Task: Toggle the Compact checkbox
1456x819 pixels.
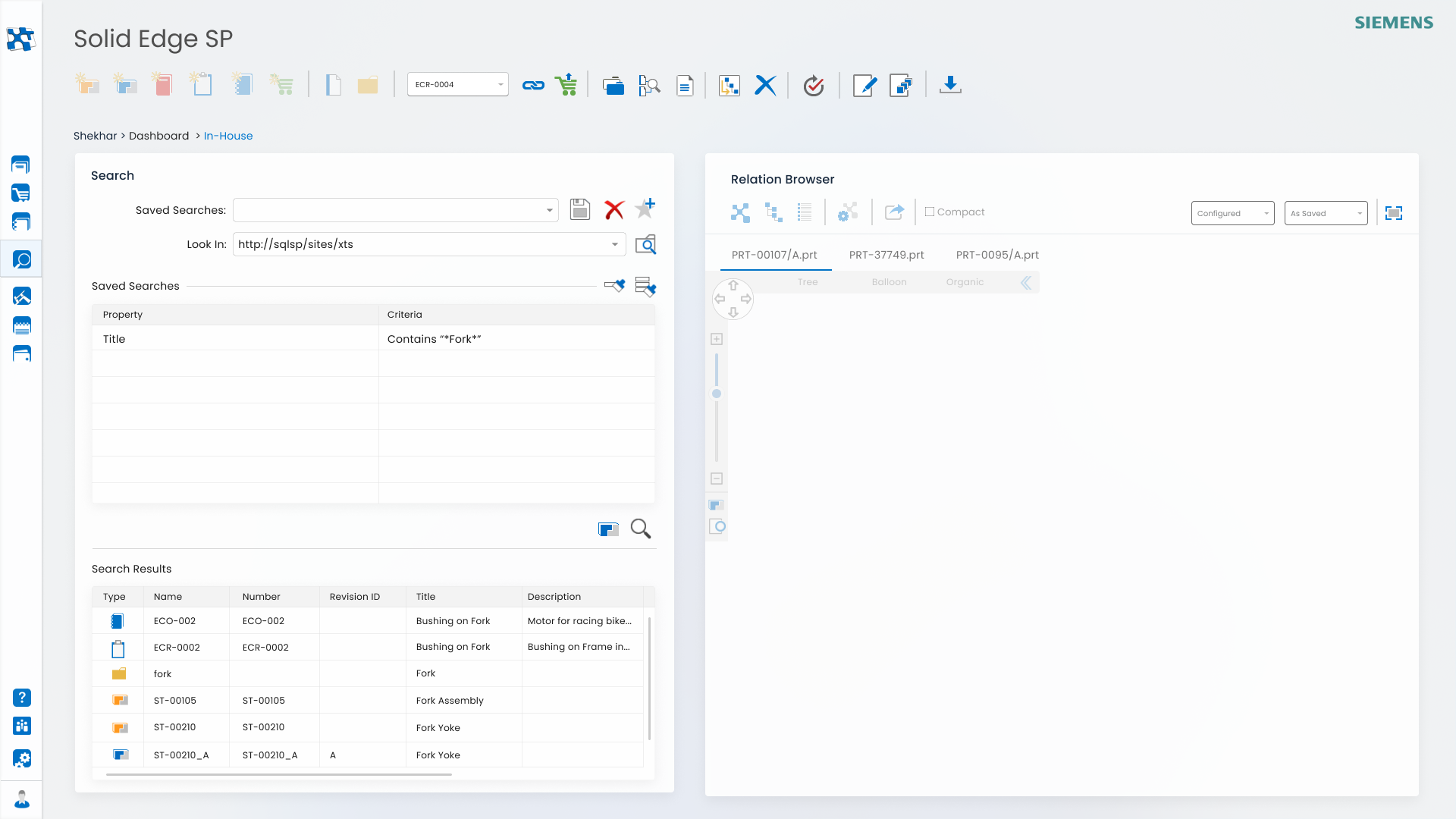Action: (x=929, y=212)
